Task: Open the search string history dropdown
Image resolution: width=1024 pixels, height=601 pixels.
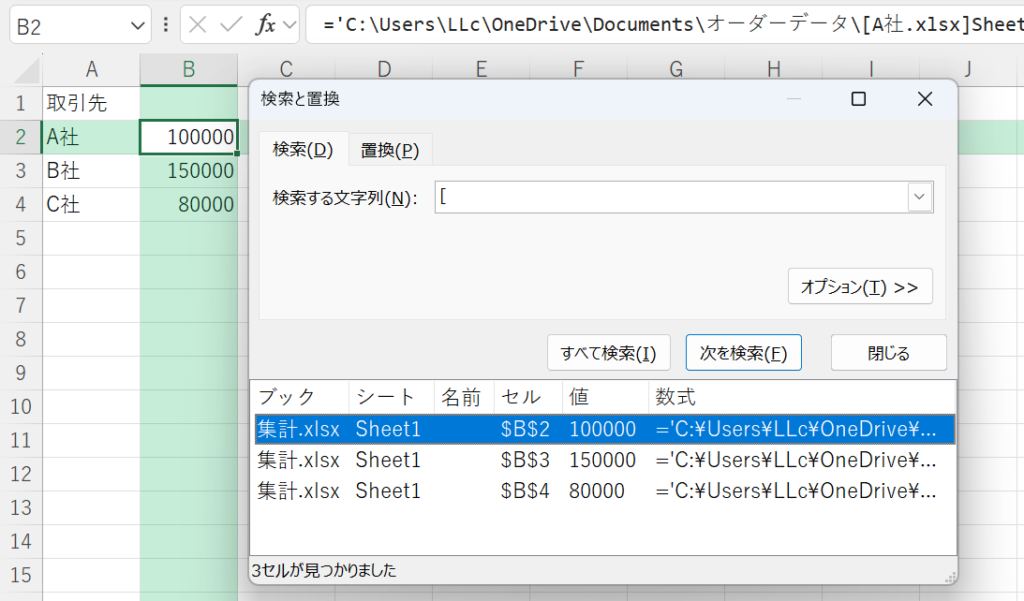Action: 919,198
